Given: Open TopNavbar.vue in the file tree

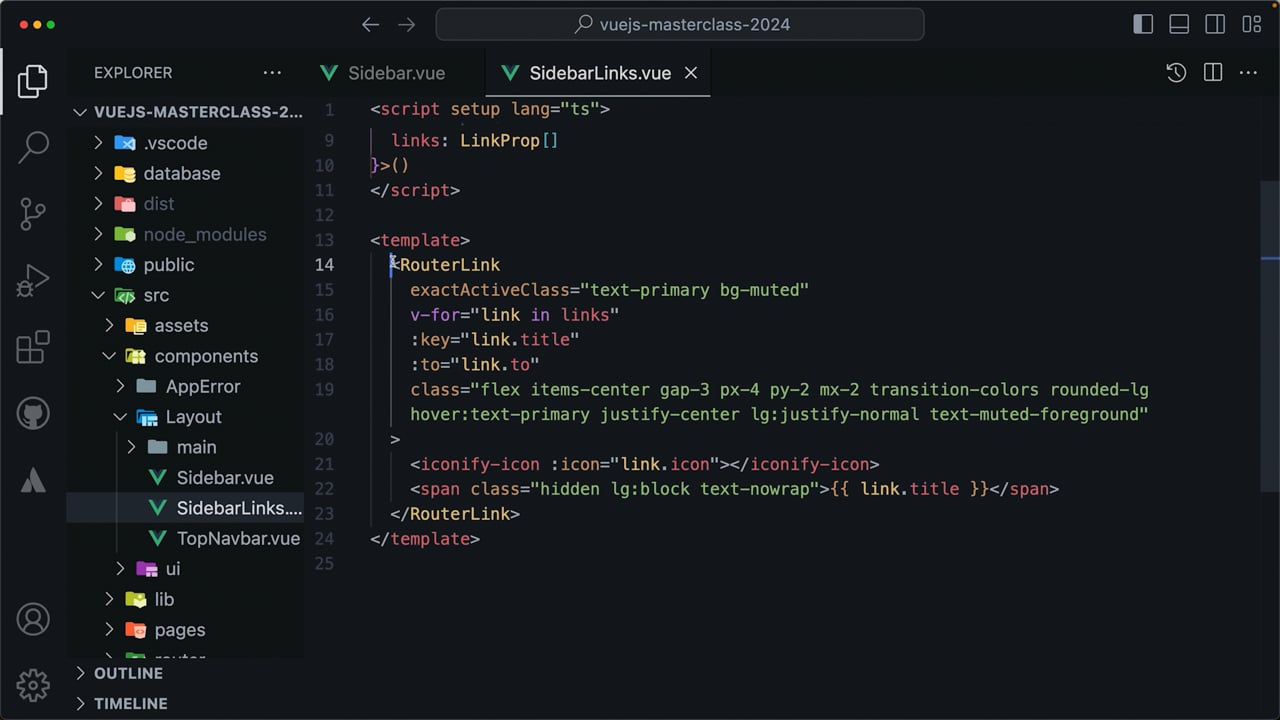Looking at the screenshot, I should click(x=185, y=538).
